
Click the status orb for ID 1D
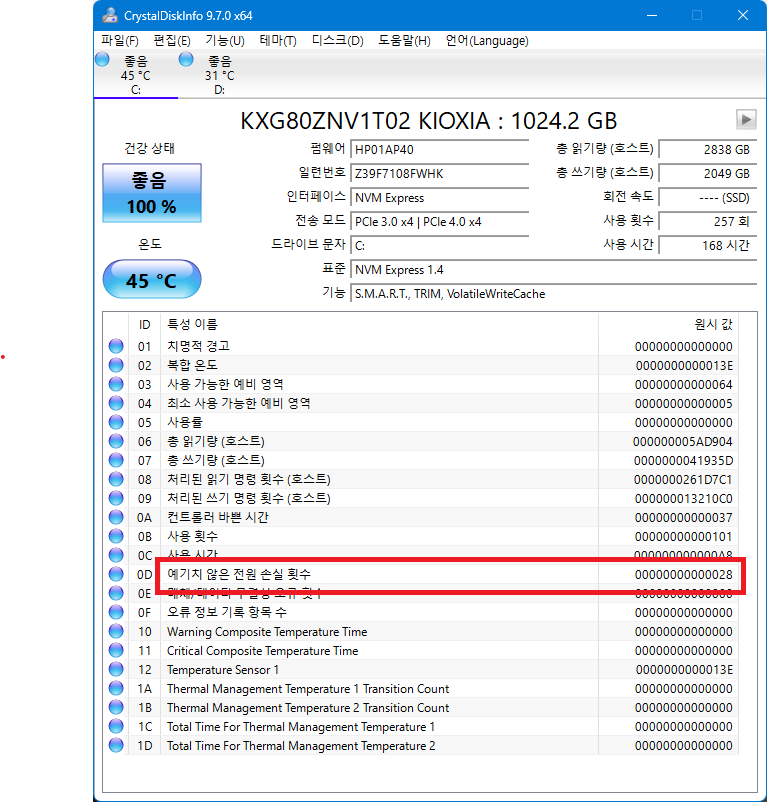[116, 745]
